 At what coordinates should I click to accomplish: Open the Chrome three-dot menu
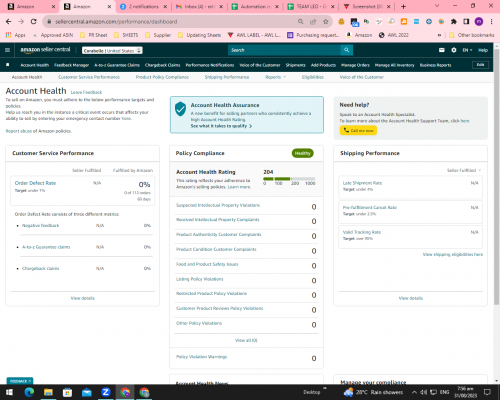coord(491,22)
